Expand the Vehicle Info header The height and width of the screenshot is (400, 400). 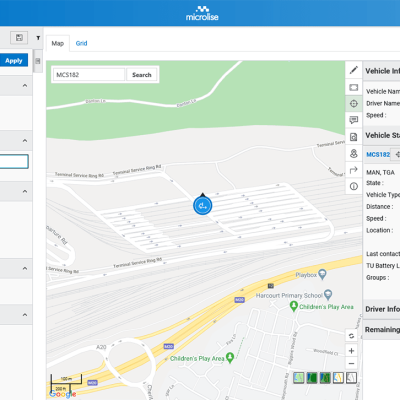click(x=382, y=71)
